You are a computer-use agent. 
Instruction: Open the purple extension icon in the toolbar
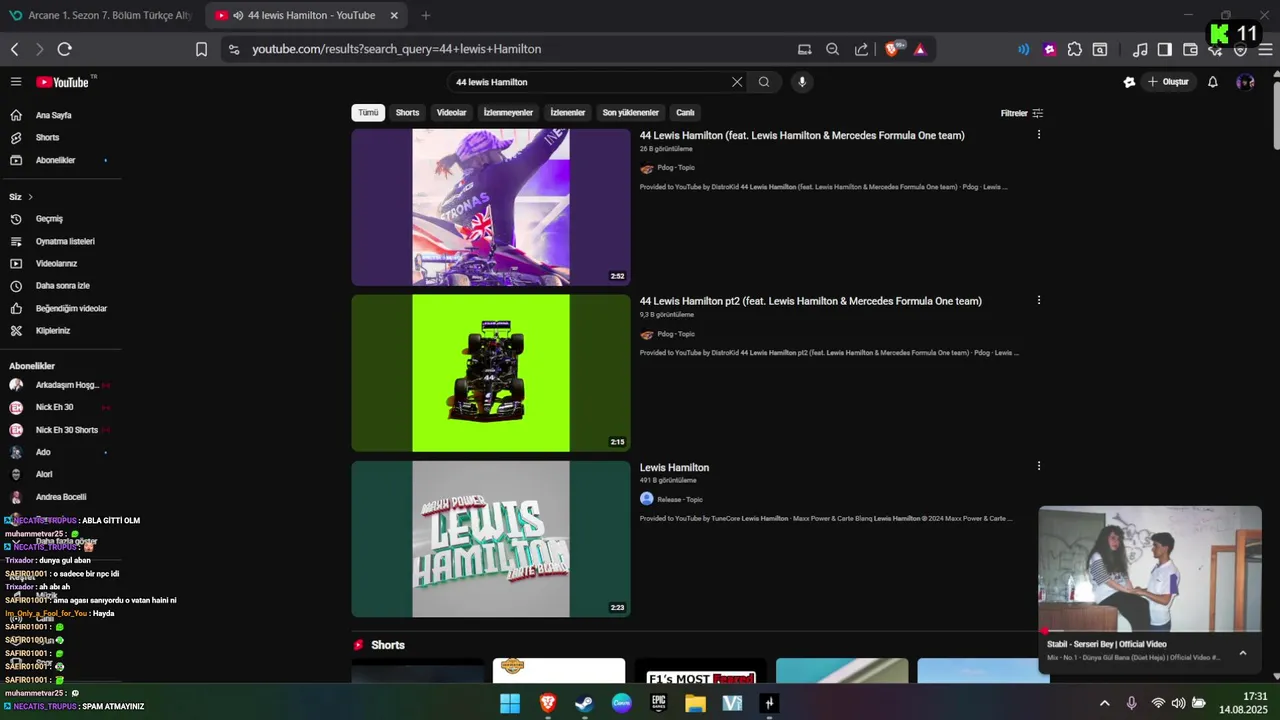click(x=1049, y=49)
